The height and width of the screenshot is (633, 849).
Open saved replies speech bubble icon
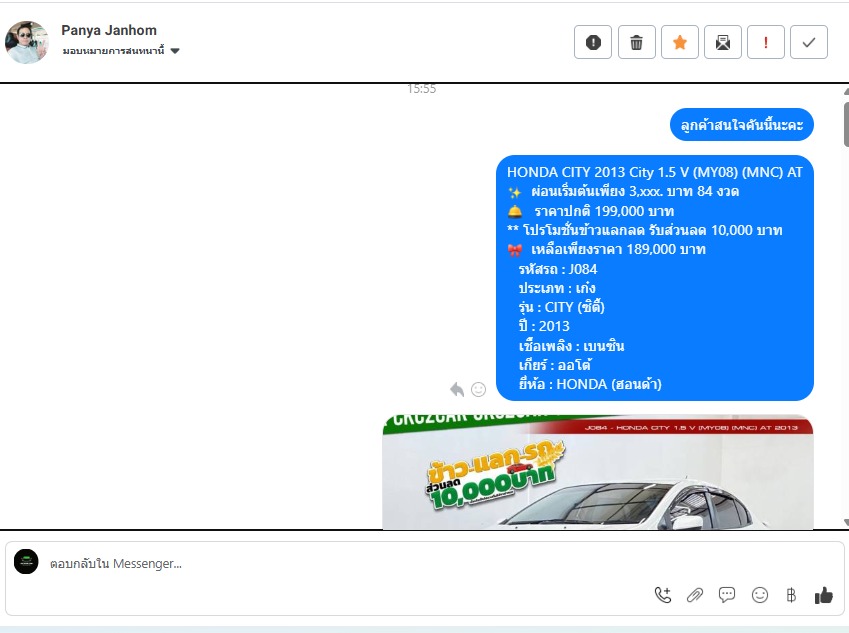(727, 595)
